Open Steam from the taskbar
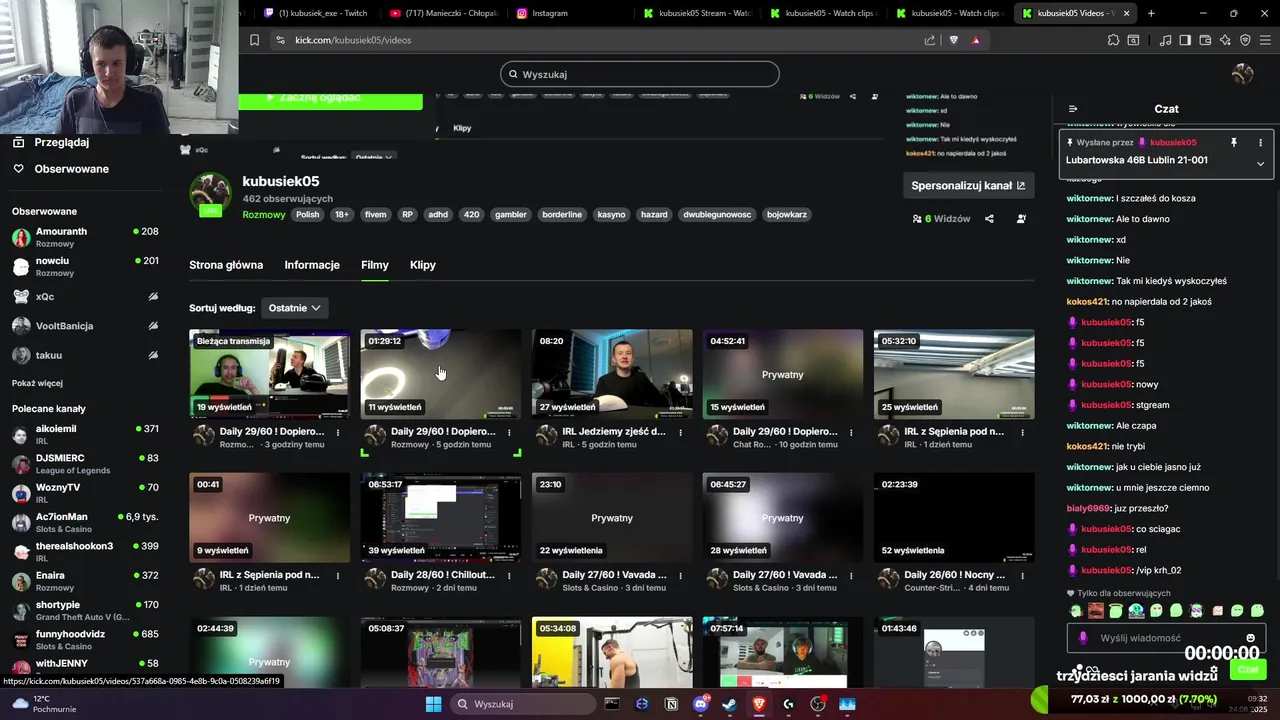This screenshot has width=1280, height=720. [x=730, y=704]
